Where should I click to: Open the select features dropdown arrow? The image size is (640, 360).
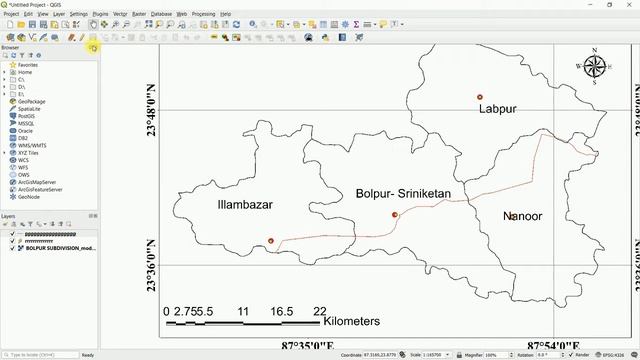[288, 25]
